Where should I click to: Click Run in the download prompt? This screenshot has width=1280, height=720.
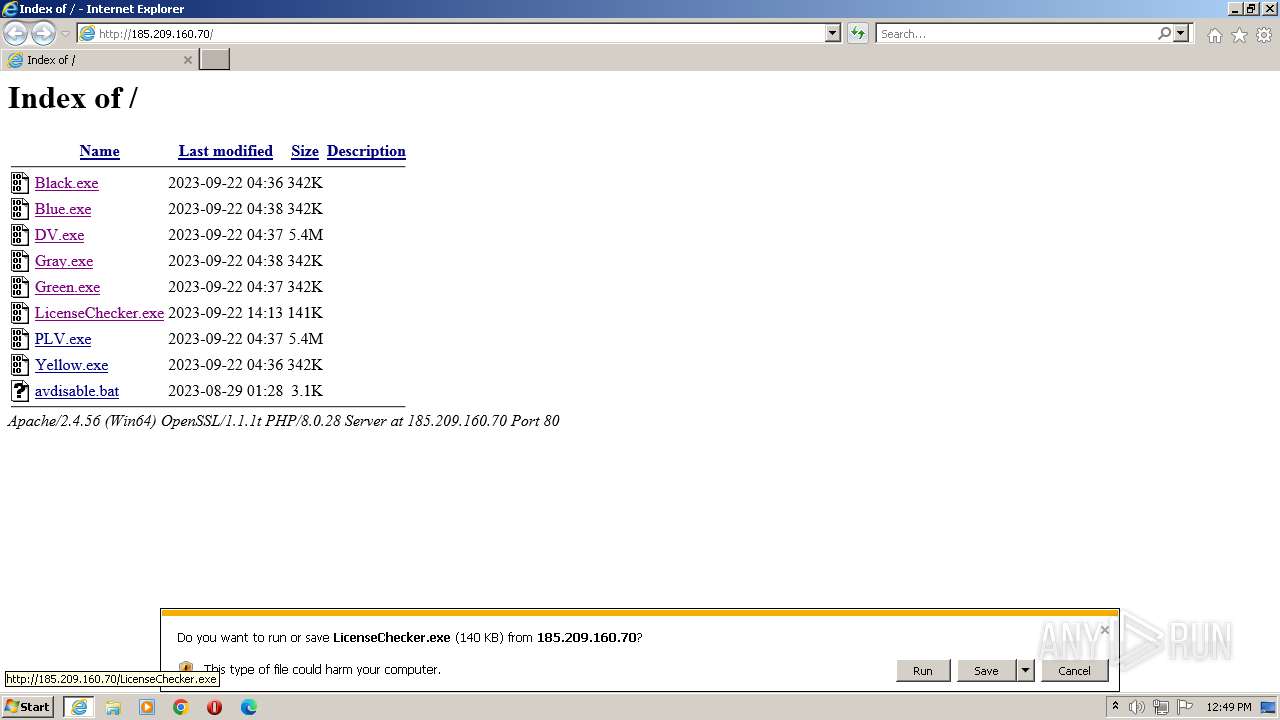(x=922, y=671)
